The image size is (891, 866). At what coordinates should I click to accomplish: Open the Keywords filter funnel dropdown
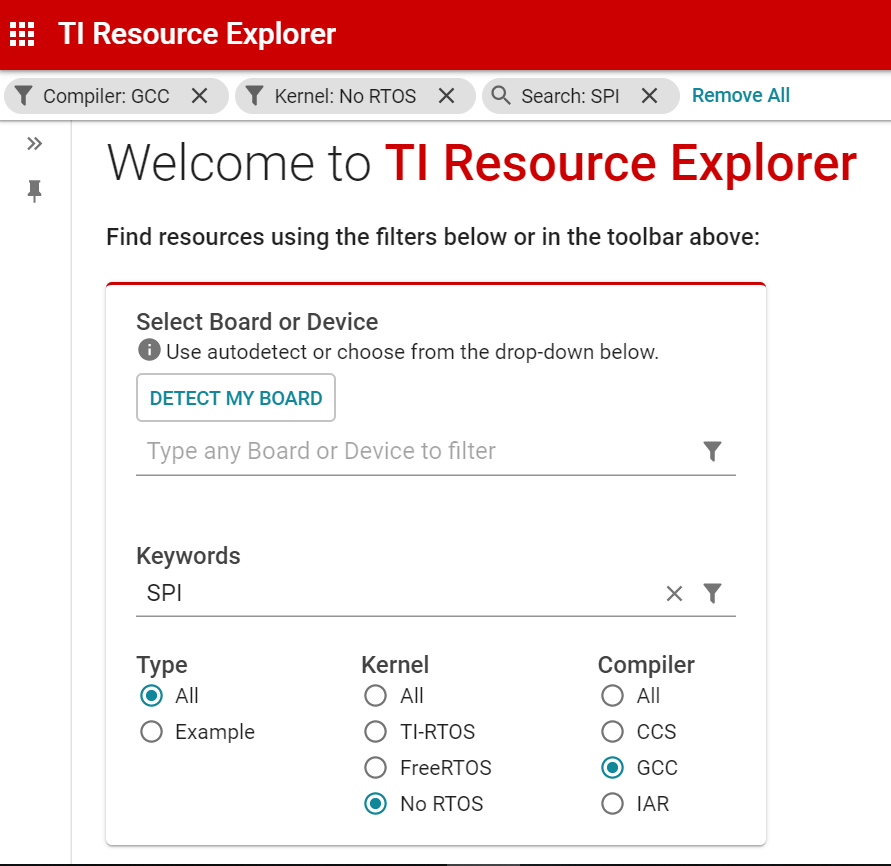712,594
